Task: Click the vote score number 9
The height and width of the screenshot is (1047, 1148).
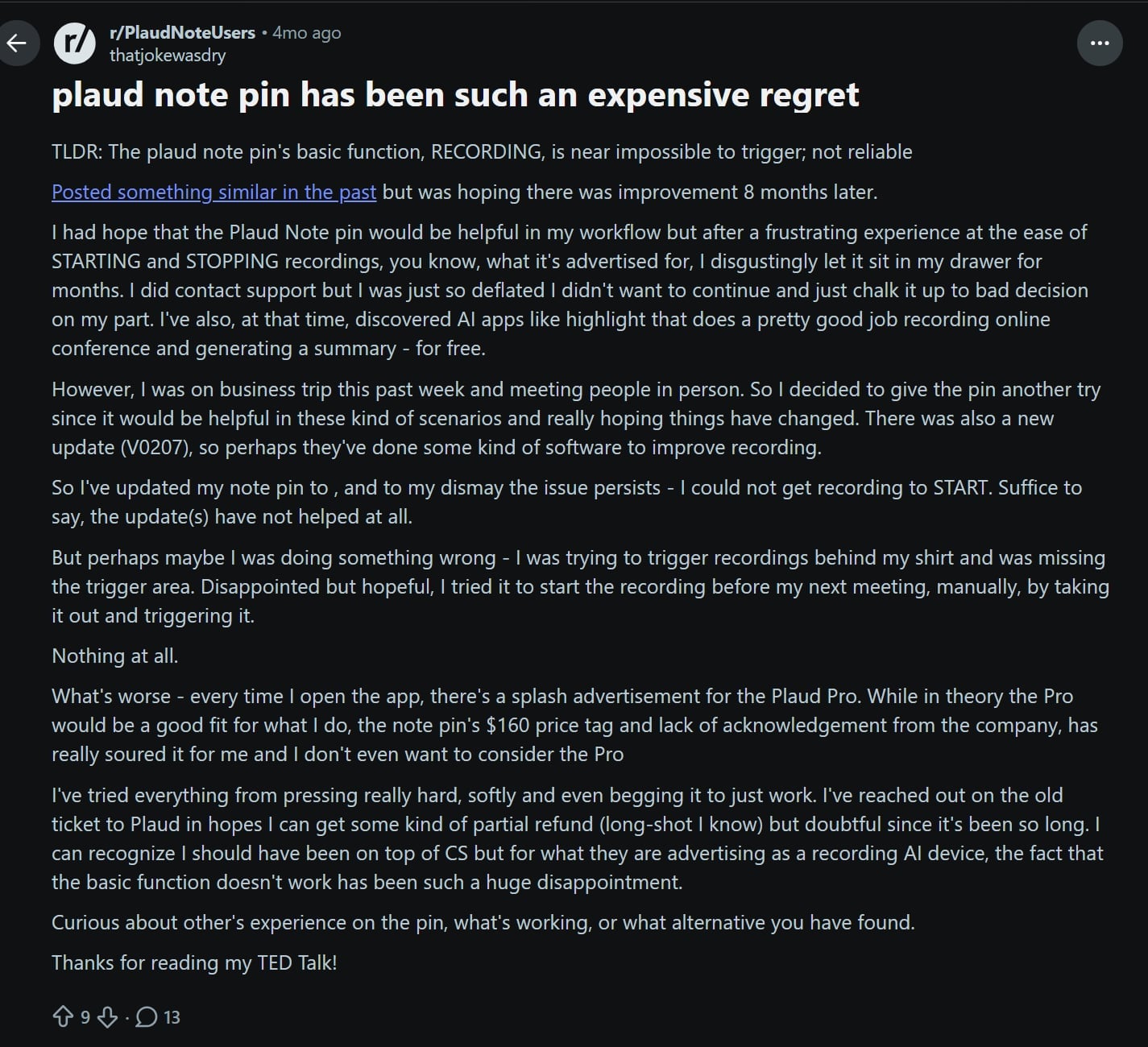Action: [85, 1017]
